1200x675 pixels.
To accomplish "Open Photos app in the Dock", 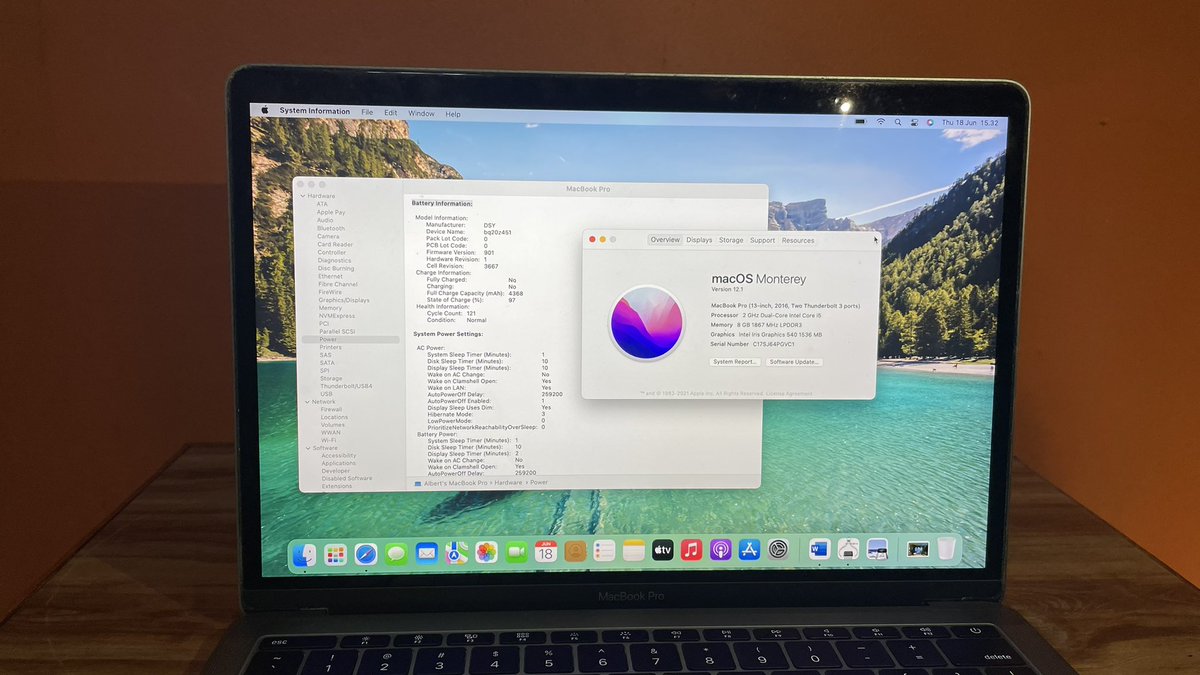I will tap(486, 552).
